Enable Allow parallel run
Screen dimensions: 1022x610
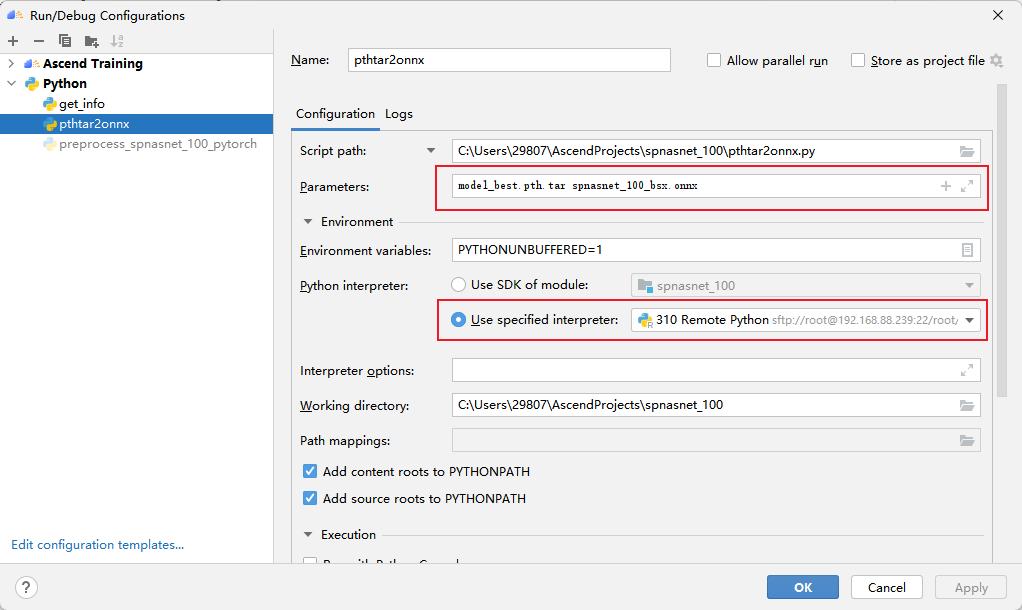[714, 60]
